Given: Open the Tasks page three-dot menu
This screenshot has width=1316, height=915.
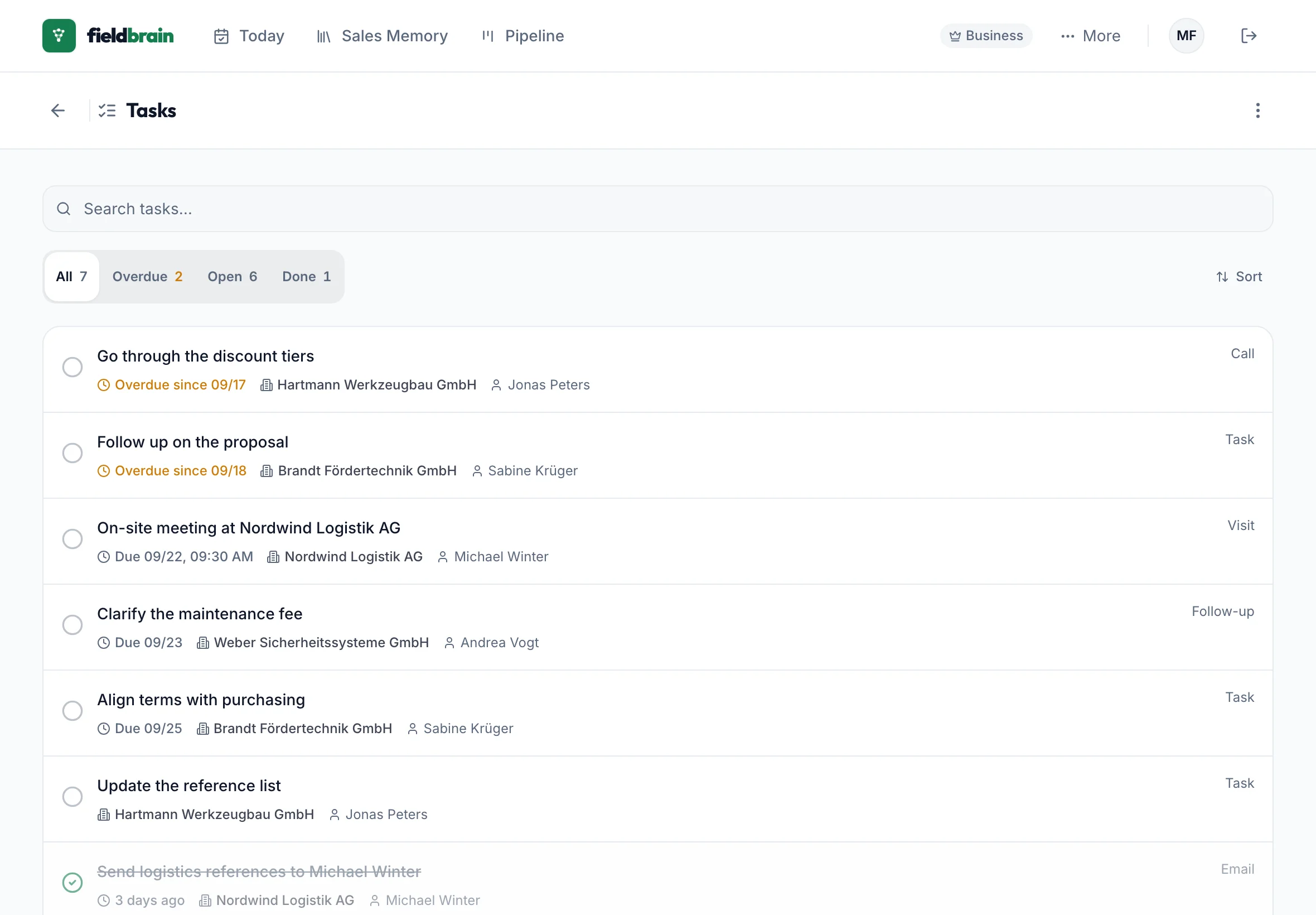Looking at the screenshot, I should (x=1257, y=110).
